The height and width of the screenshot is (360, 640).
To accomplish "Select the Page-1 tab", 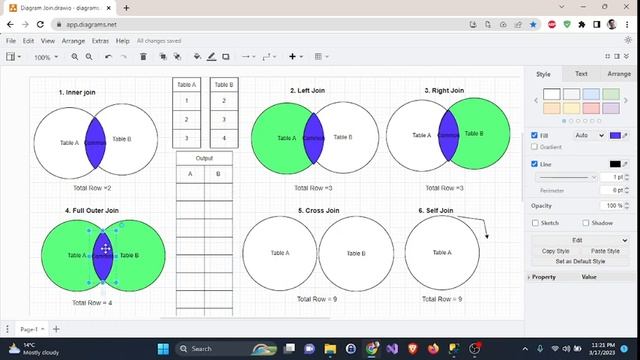I will click(x=32, y=329).
